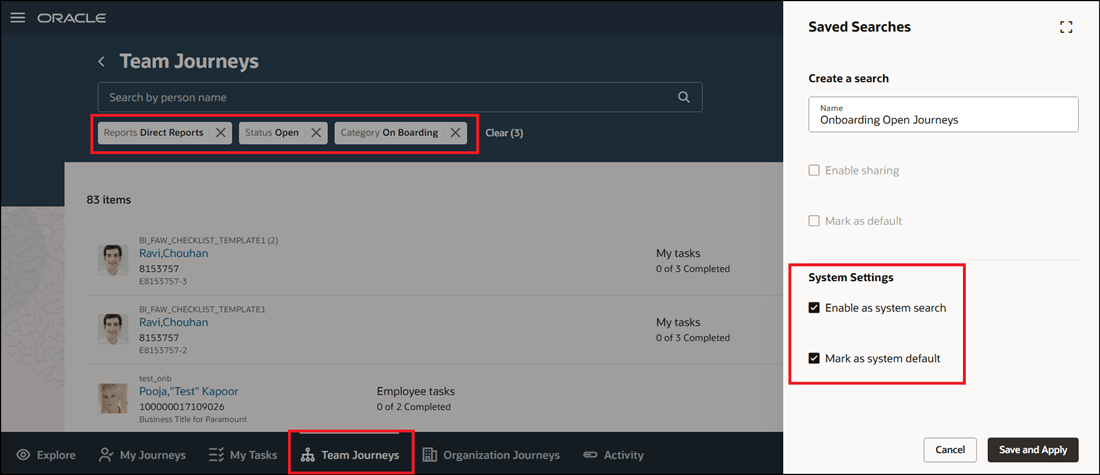
Task: Remove the Reports Direct Reports filter chip
Action: click(x=220, y=133)
